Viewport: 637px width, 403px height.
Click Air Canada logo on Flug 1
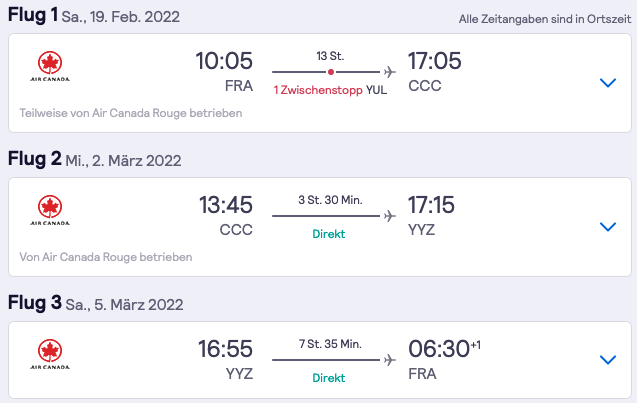(50, 67)
